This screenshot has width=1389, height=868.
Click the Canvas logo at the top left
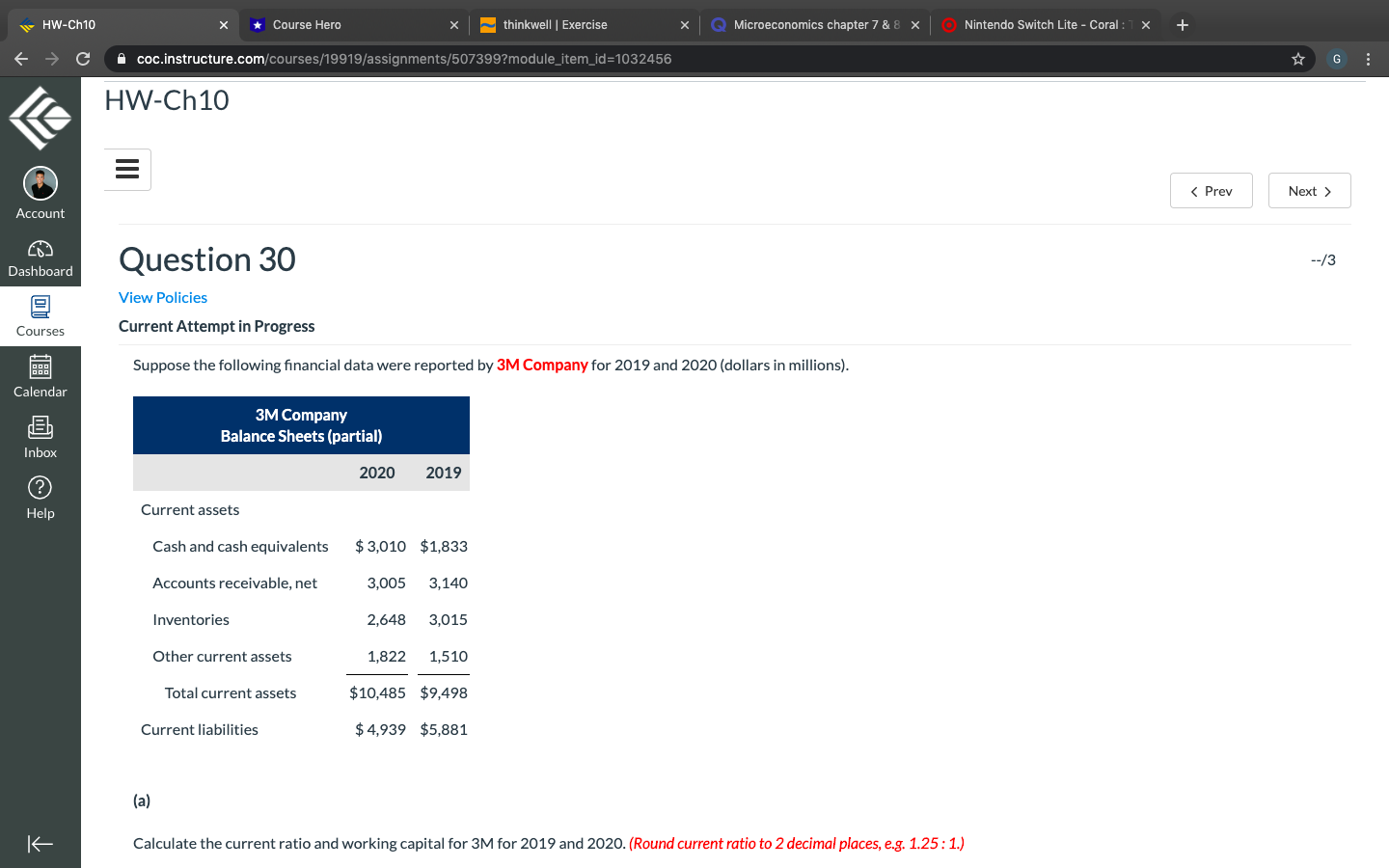tap(40, 117)
